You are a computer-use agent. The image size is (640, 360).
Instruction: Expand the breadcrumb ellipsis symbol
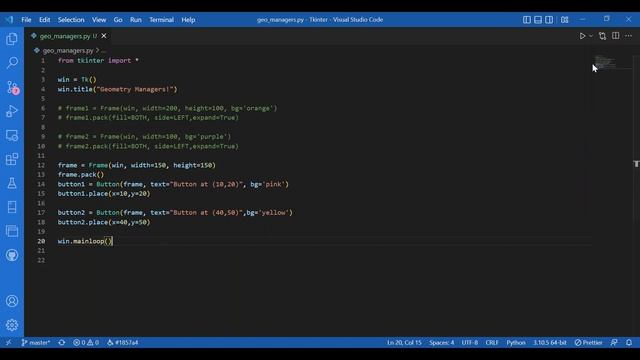104,51
